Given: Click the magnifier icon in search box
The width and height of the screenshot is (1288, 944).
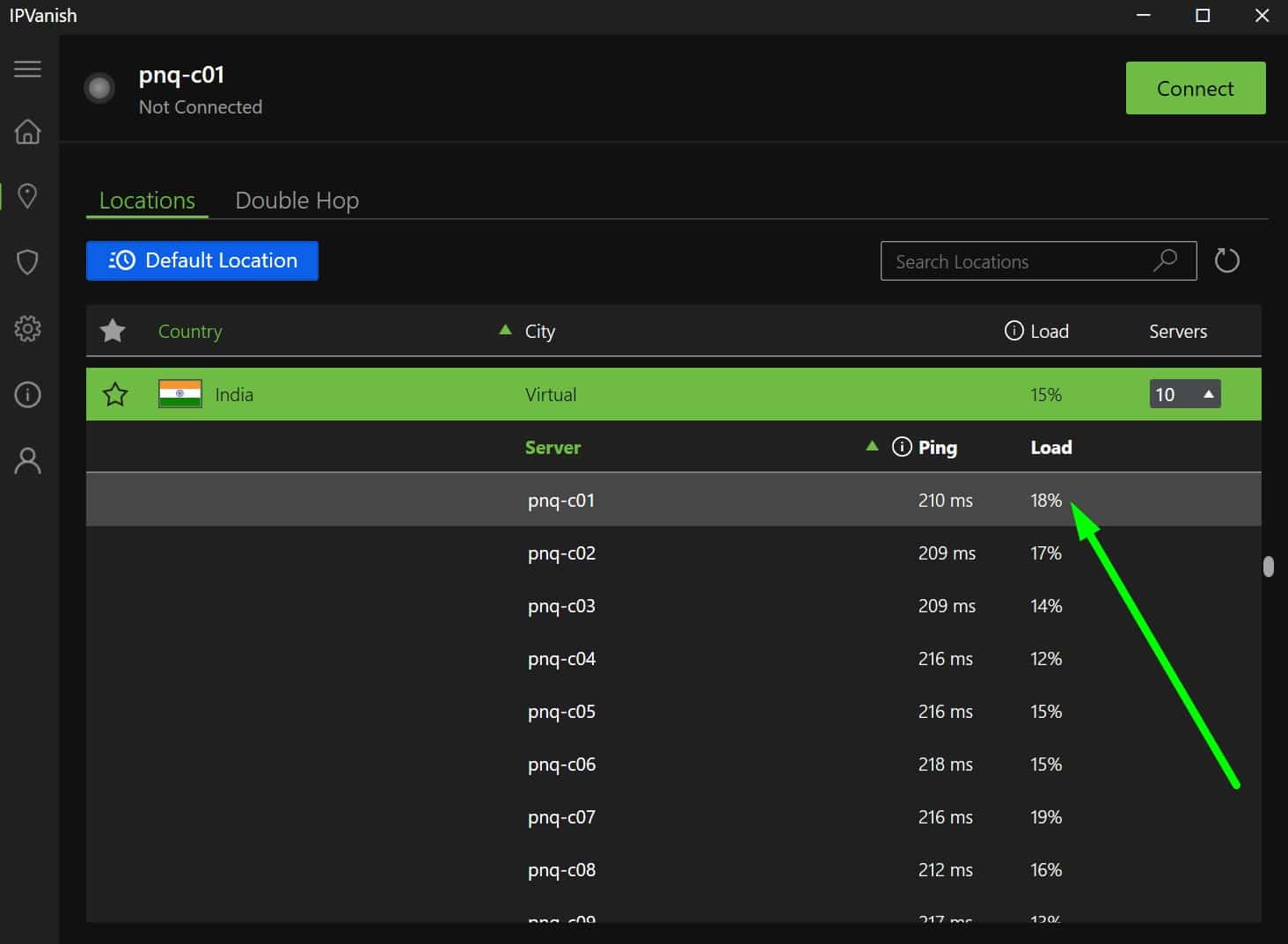Looking at the screenshot, I should [x=1165, y=260].
